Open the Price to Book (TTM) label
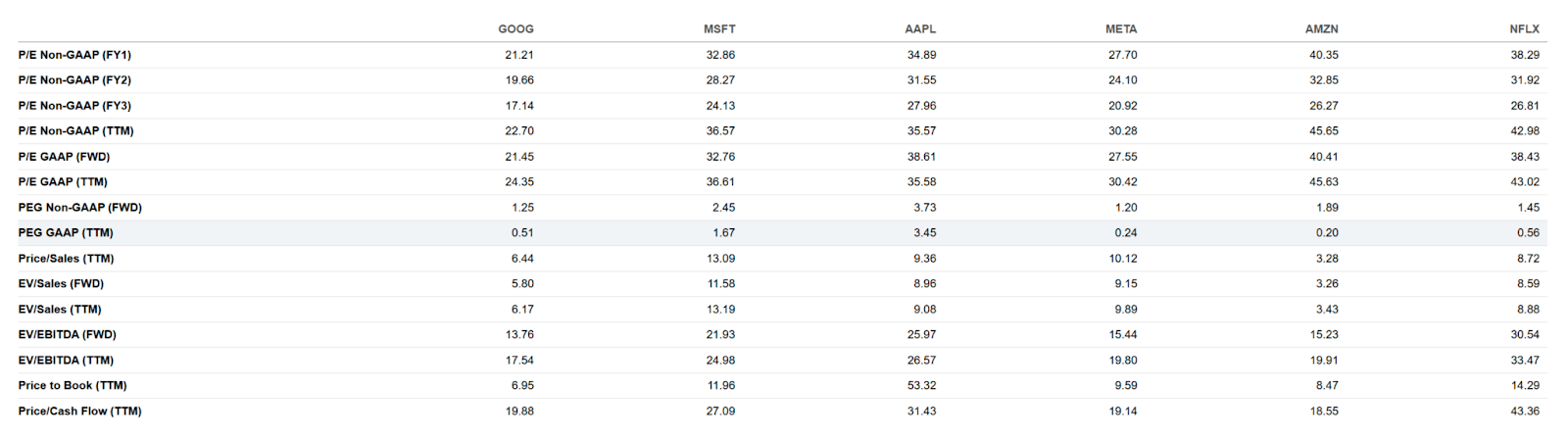1568x437 pixels. click(x=73, y=386)
